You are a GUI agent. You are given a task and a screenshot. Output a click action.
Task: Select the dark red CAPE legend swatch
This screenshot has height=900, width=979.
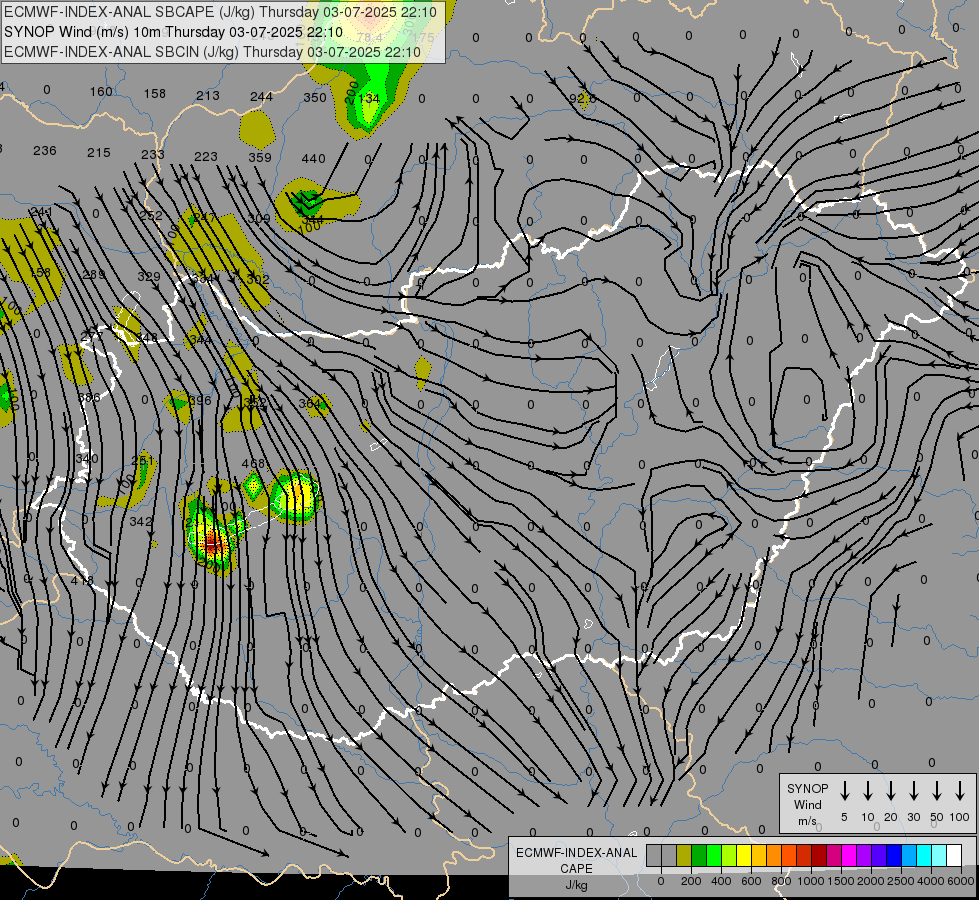pyautogui.click(x=819, y=855)
